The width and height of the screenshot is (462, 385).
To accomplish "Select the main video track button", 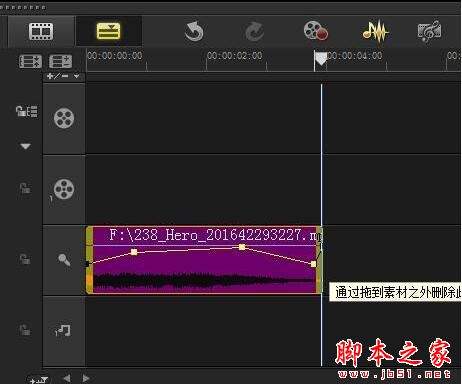I will (64, 118).
